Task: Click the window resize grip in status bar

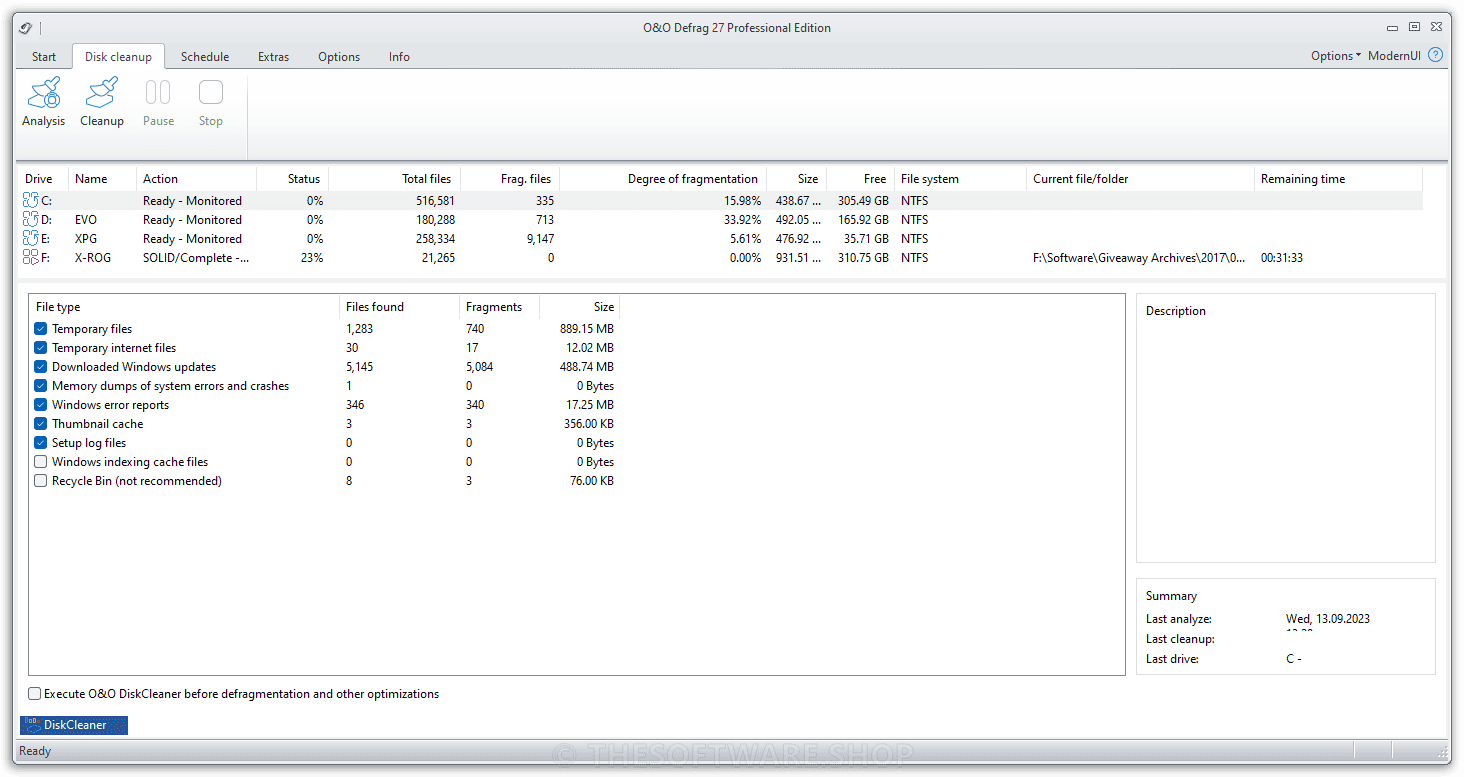Action: tap(1443, 751)
